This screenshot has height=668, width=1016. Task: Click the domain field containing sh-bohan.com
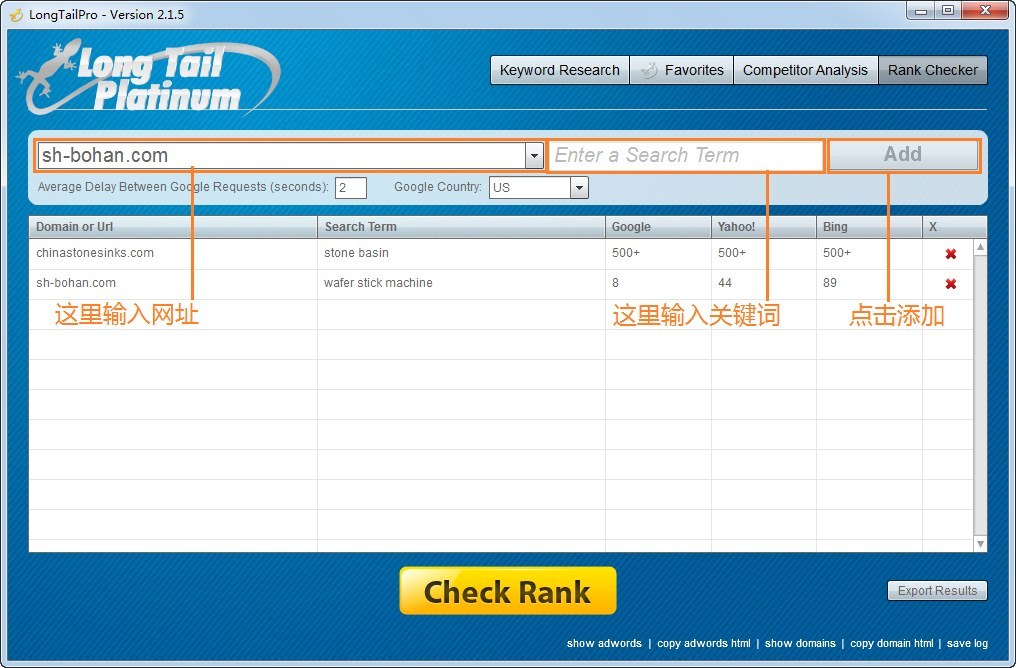pyautogui.click(x=283, y=155)
